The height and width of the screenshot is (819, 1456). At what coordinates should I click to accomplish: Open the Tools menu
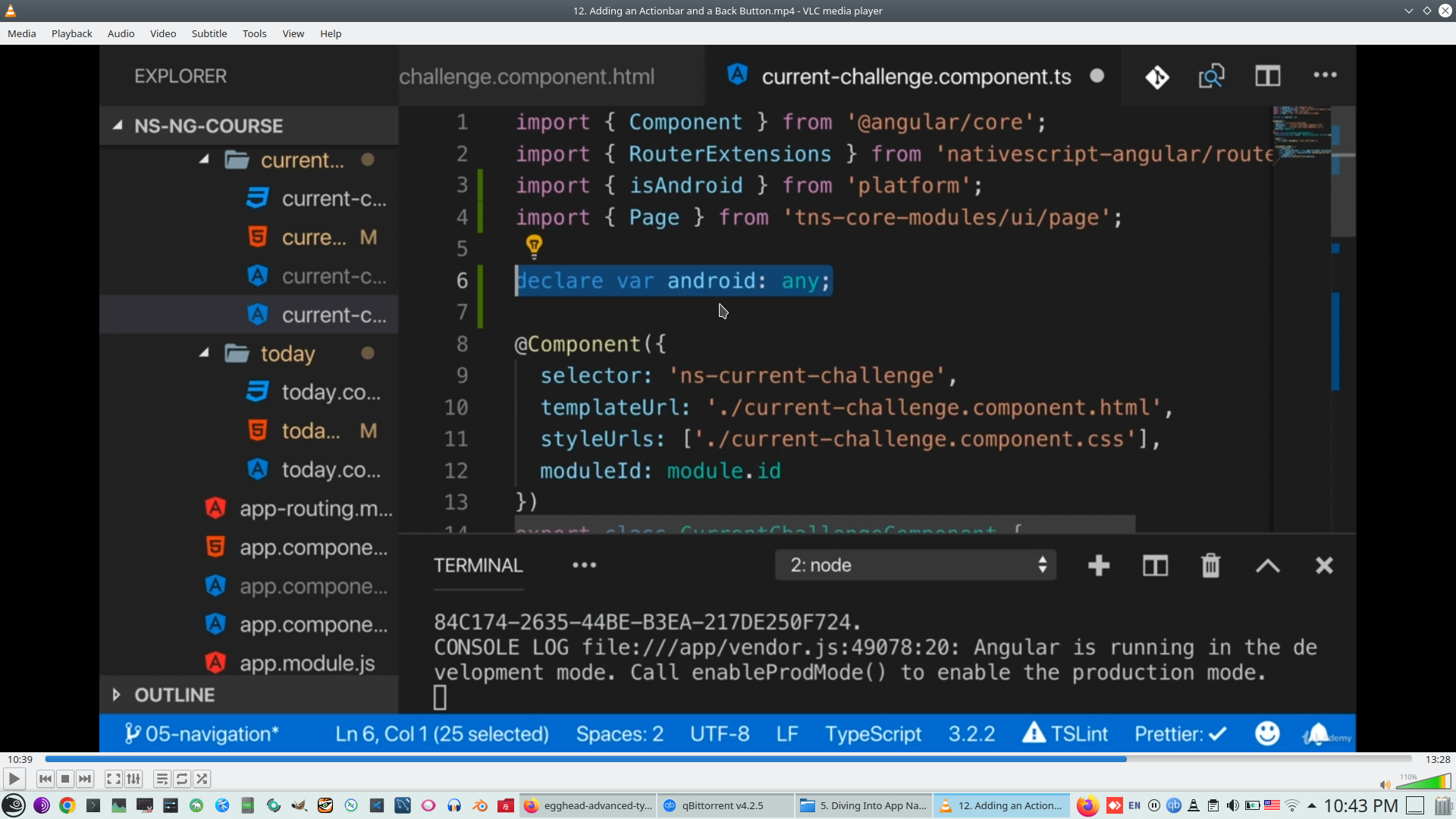click(254, 33)
